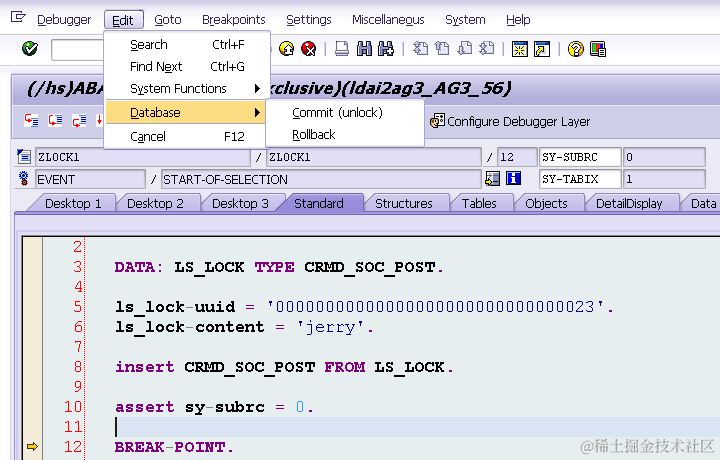Viewport: 720px width, 460px height.
Task: Click the Find binoculars icon
Action: 364,48
